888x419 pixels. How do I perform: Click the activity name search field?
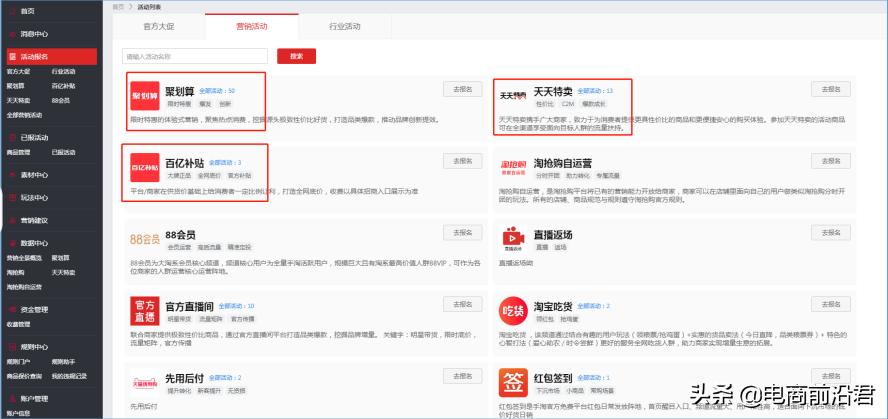(x=195, y=57)
